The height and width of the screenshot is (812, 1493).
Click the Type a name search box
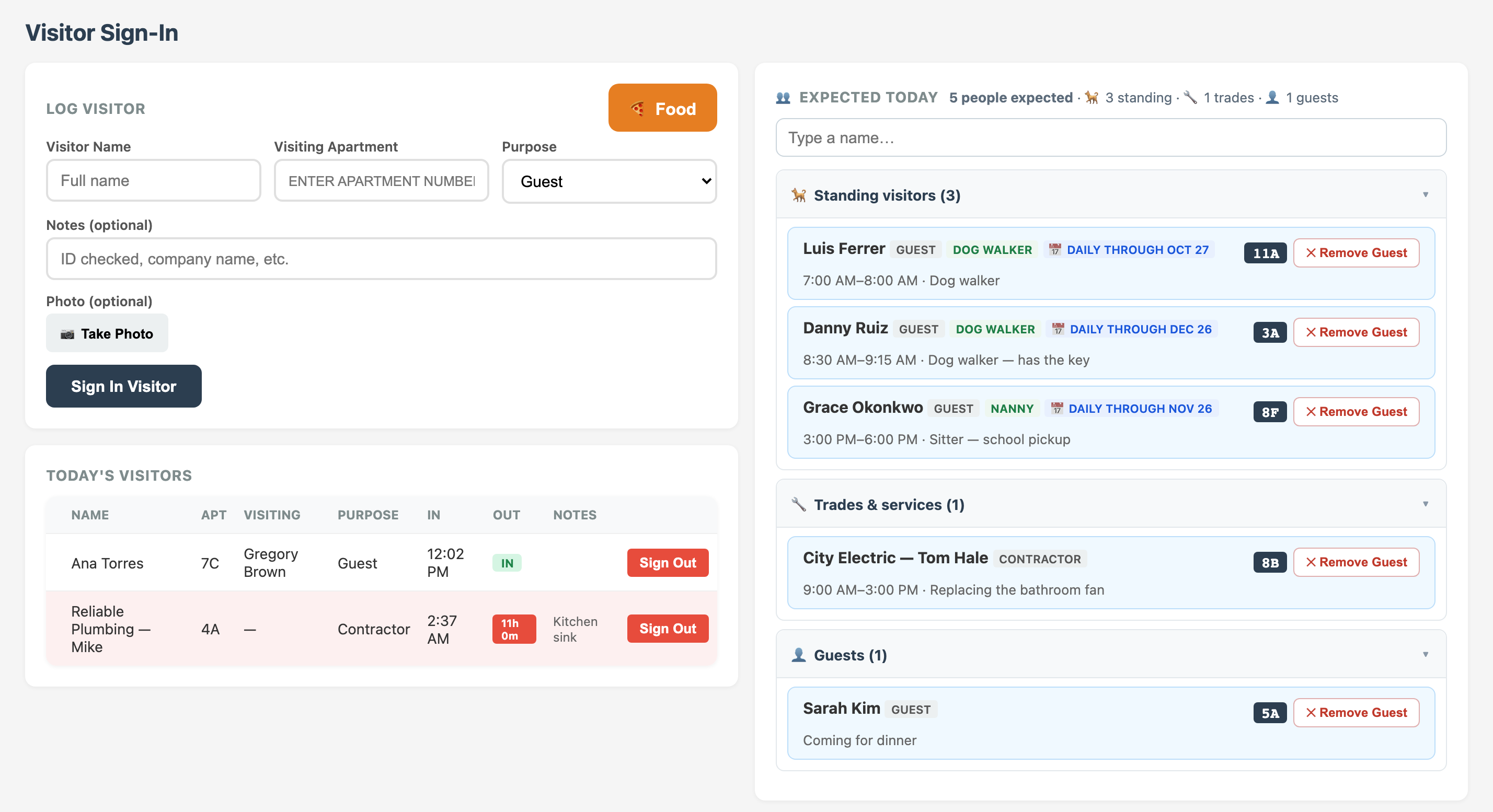[x=1110, y=137]
